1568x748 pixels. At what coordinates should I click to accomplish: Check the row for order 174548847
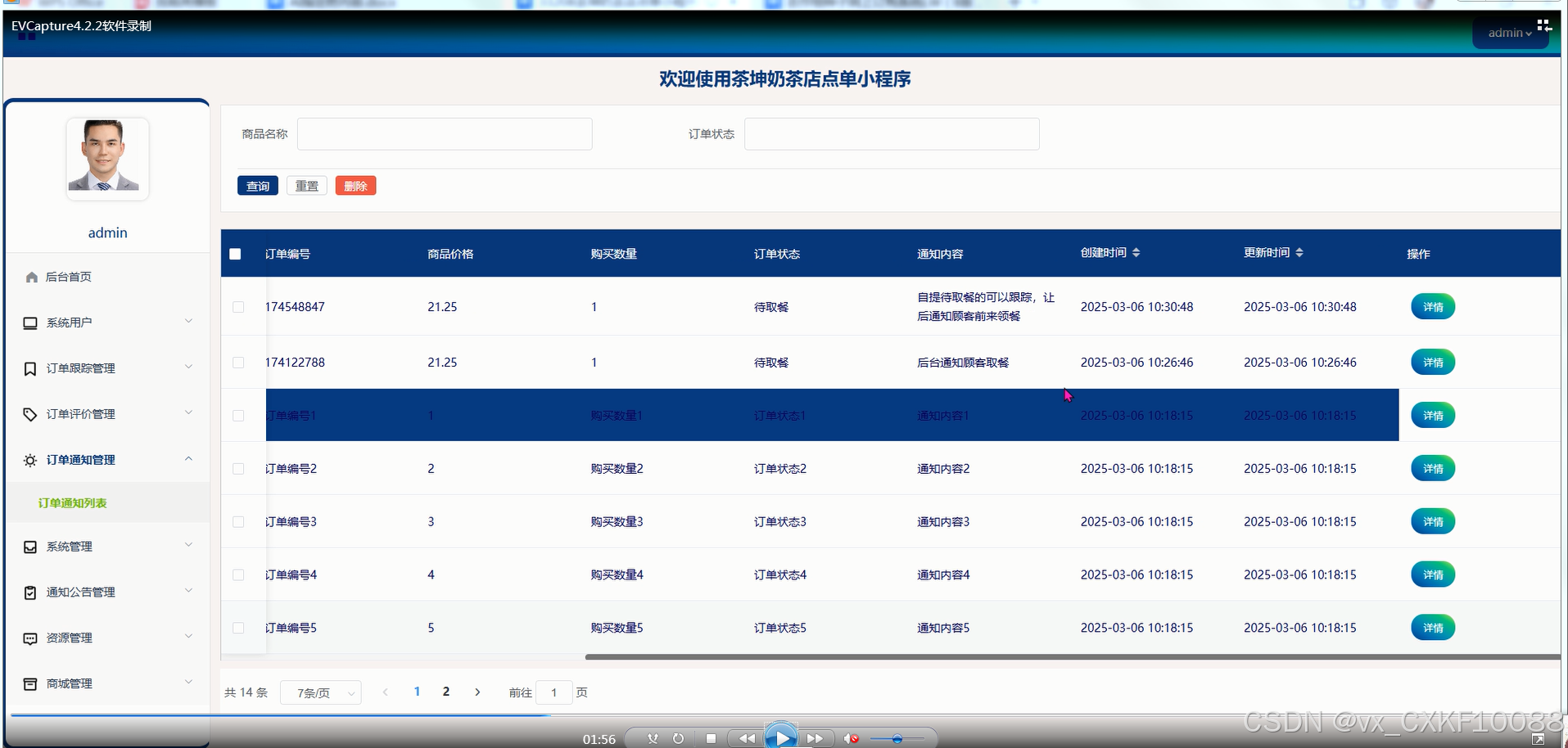[238, 307]
